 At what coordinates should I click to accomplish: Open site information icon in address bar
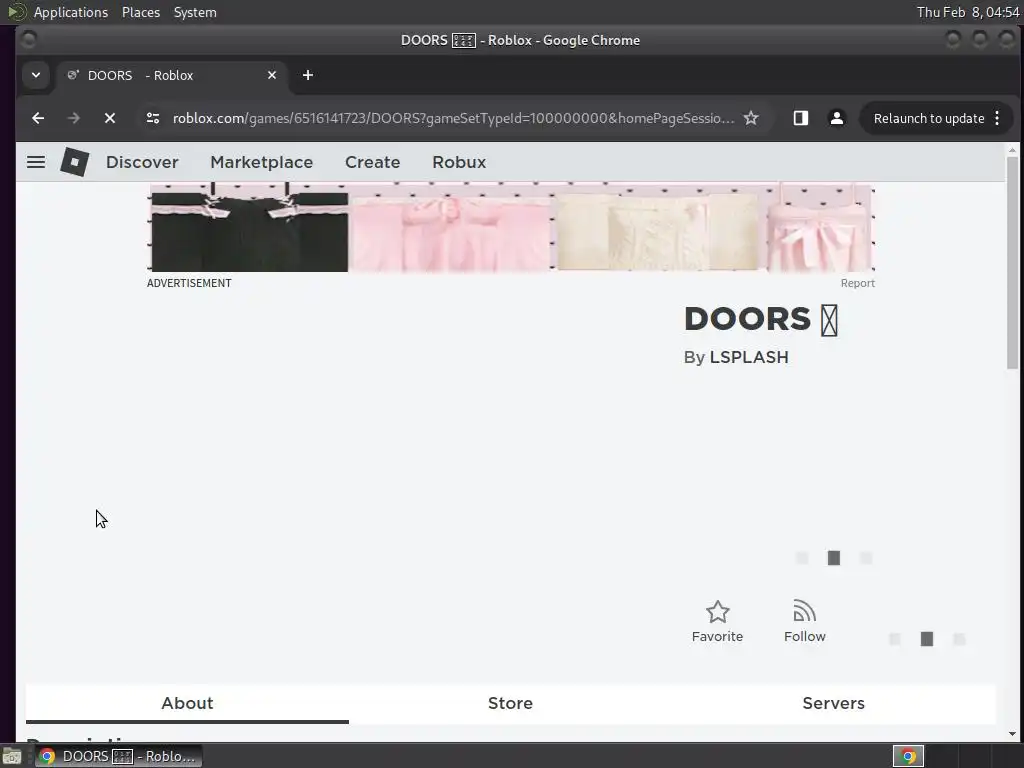(153, 118)
